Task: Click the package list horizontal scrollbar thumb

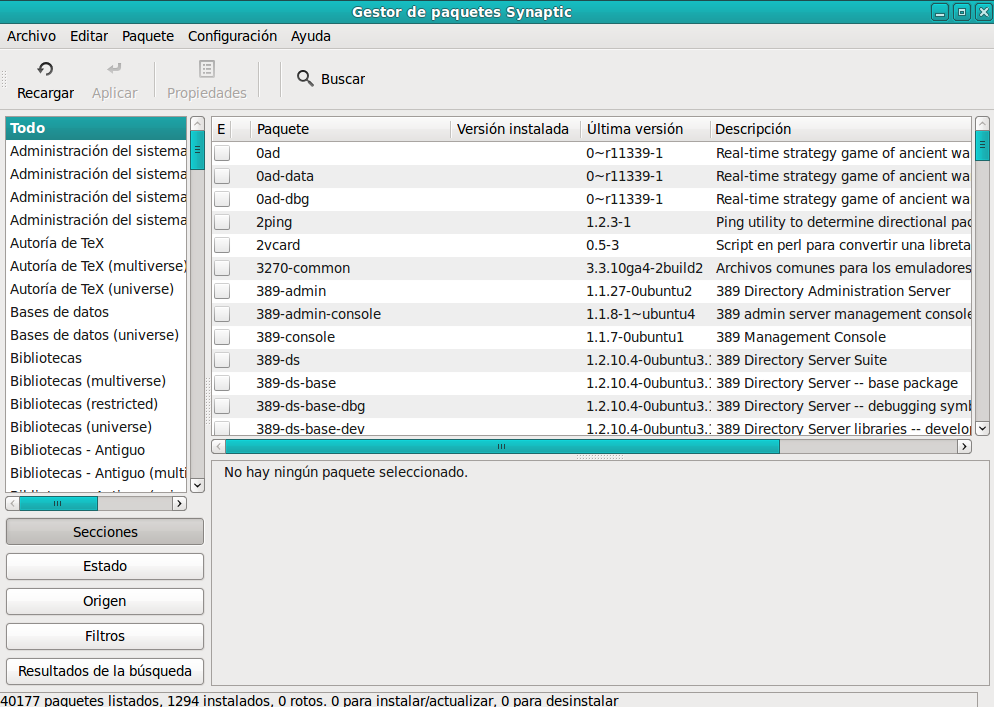Action: (502, 446)
